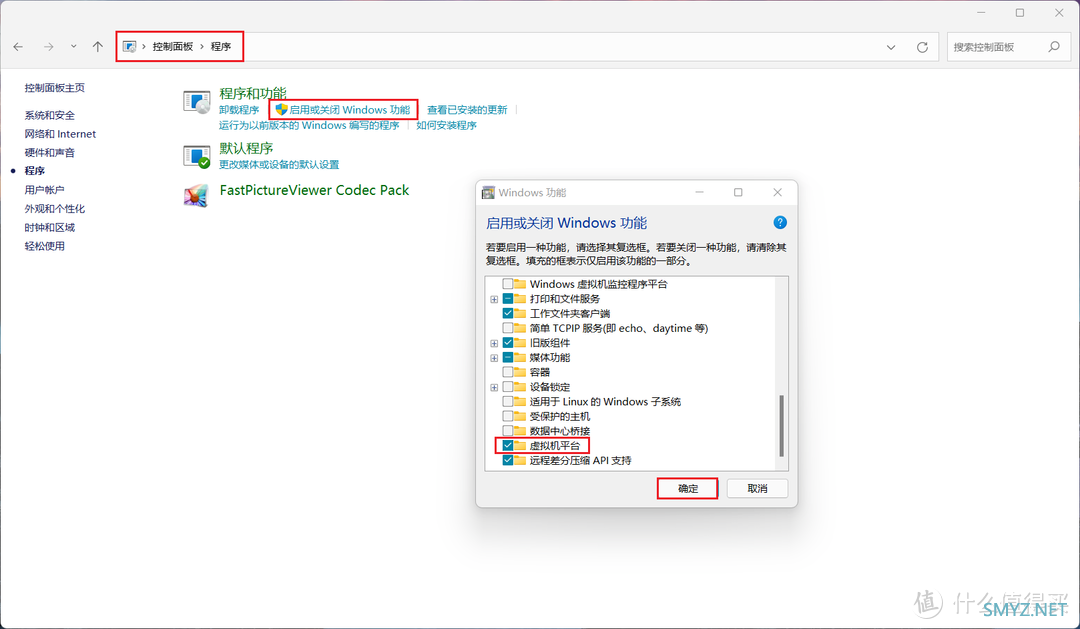Screen dimensions: 1080x629
Task: Click the 受保护的主机 folder icon
Action: [520, 416]
